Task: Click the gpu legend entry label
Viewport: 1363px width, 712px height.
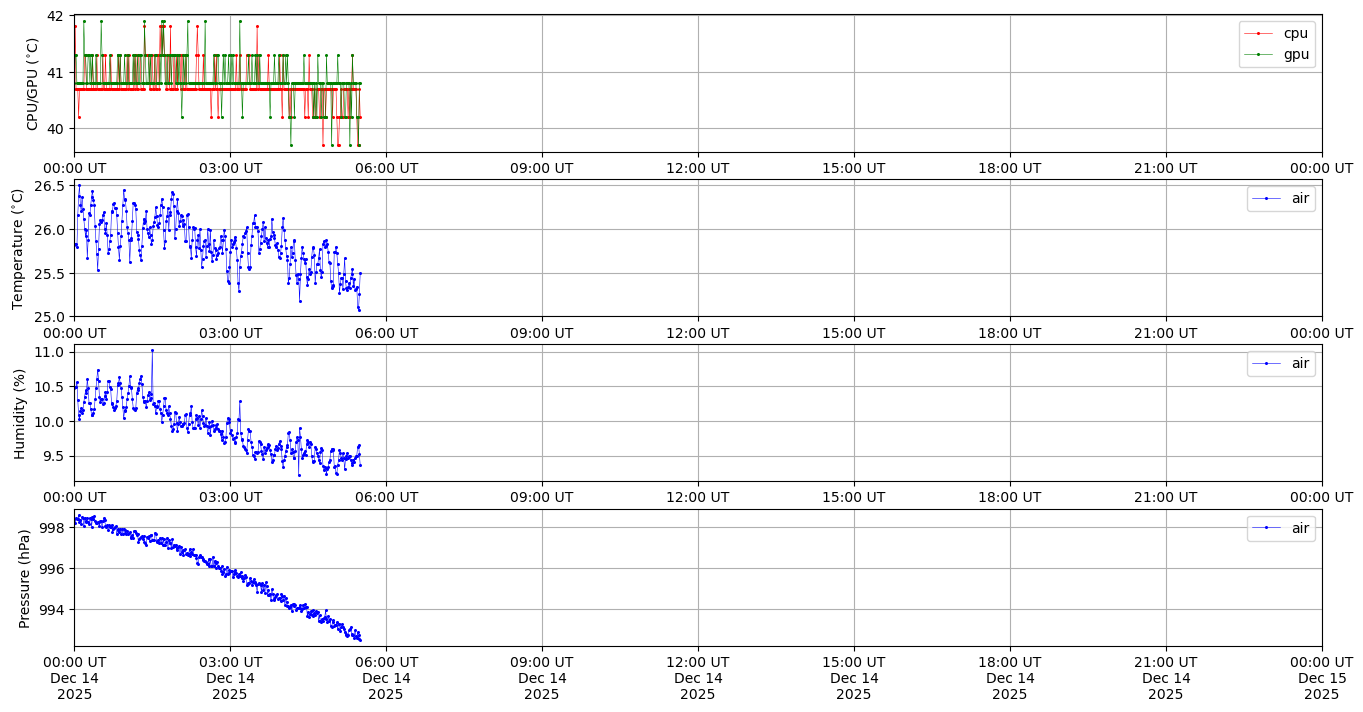Action: click(1296, 54)
